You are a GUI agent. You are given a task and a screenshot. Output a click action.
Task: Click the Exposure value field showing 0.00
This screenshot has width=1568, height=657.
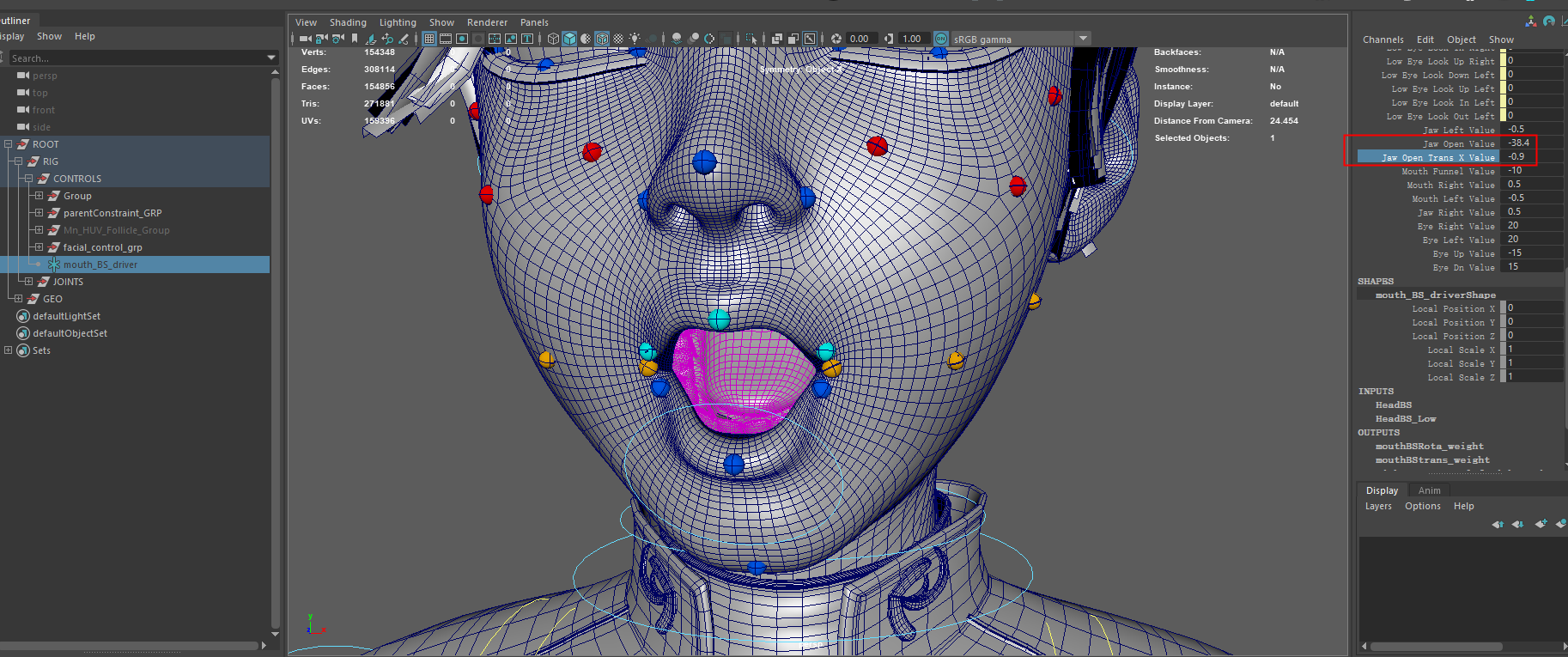coord(860,39)
